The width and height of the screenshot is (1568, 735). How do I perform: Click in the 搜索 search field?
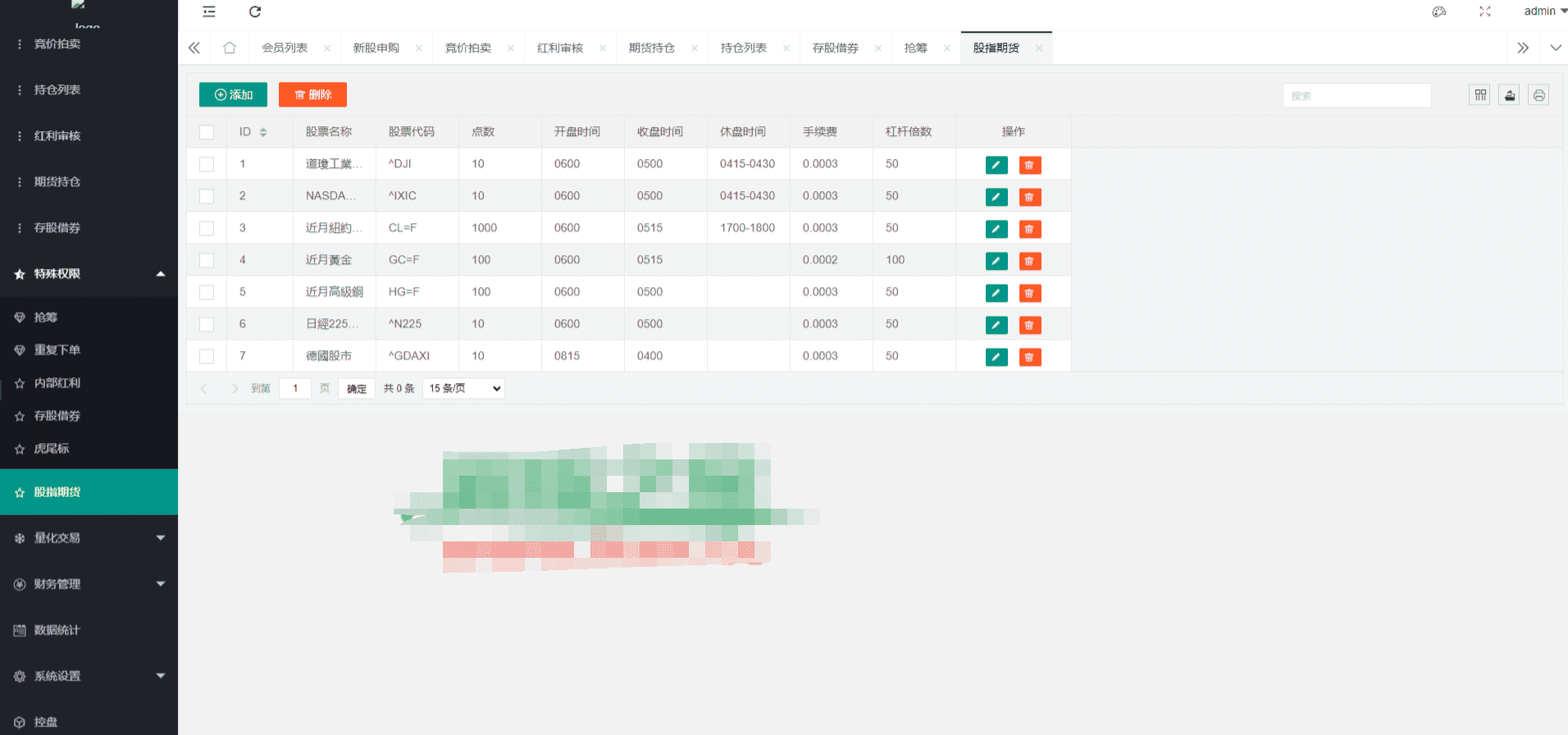click(1357, 95)
